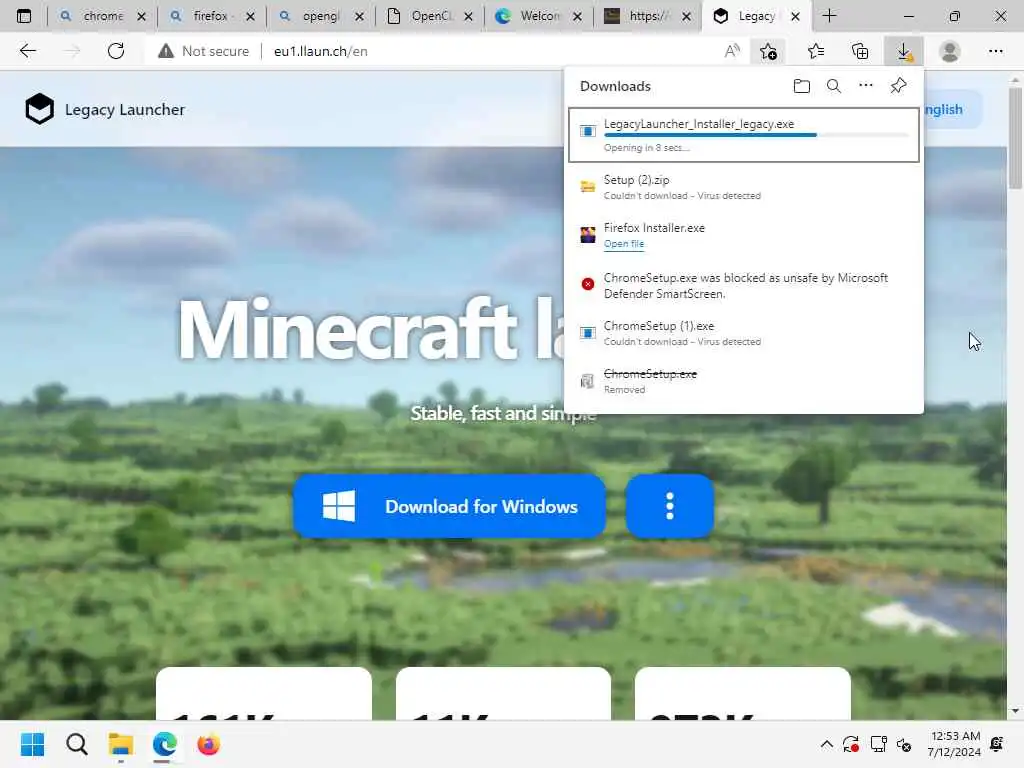Click the Legacy Launcher site title

(125, 110)
